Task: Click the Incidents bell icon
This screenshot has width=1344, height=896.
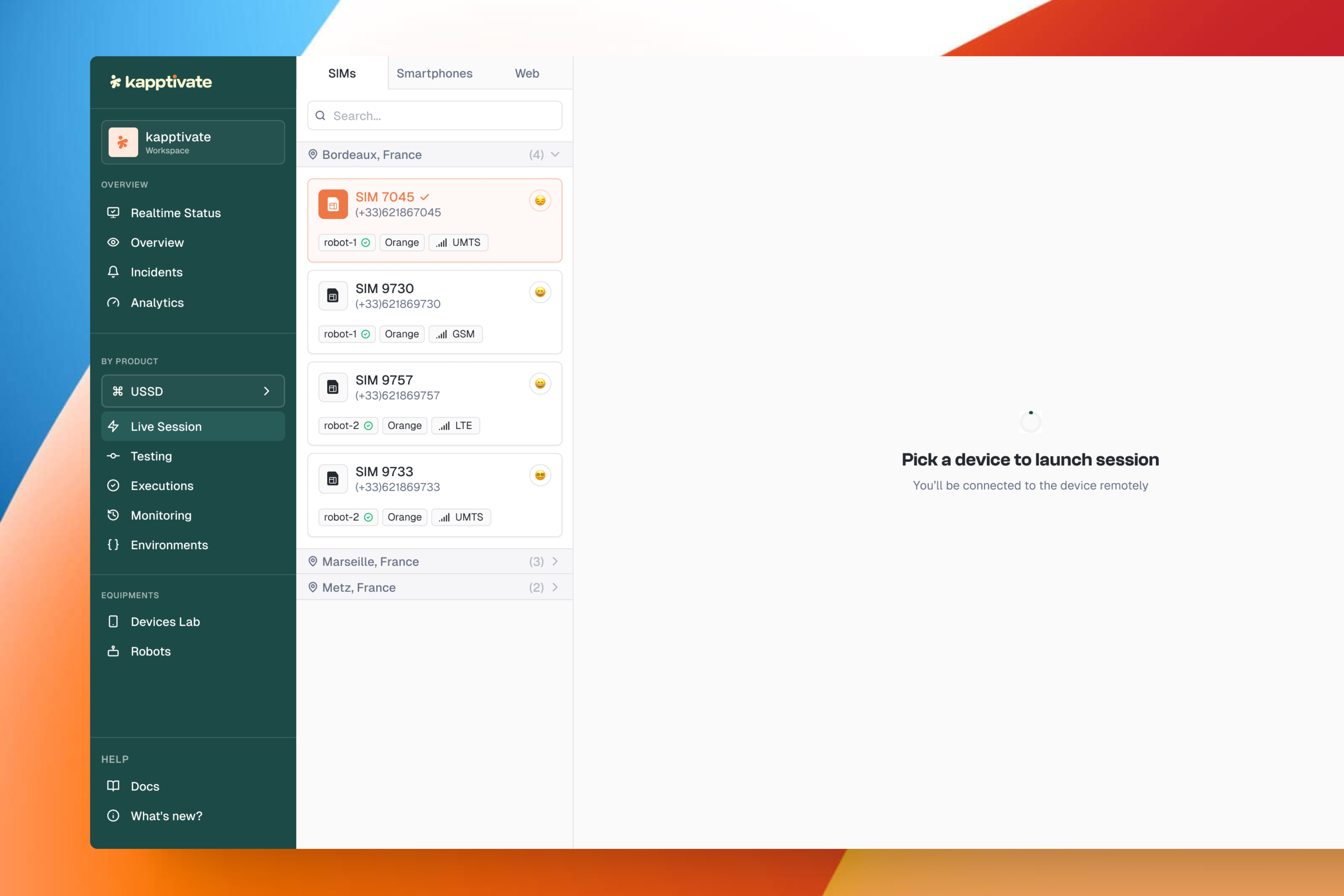Action: pyautogui.click(x=113, y=272)
